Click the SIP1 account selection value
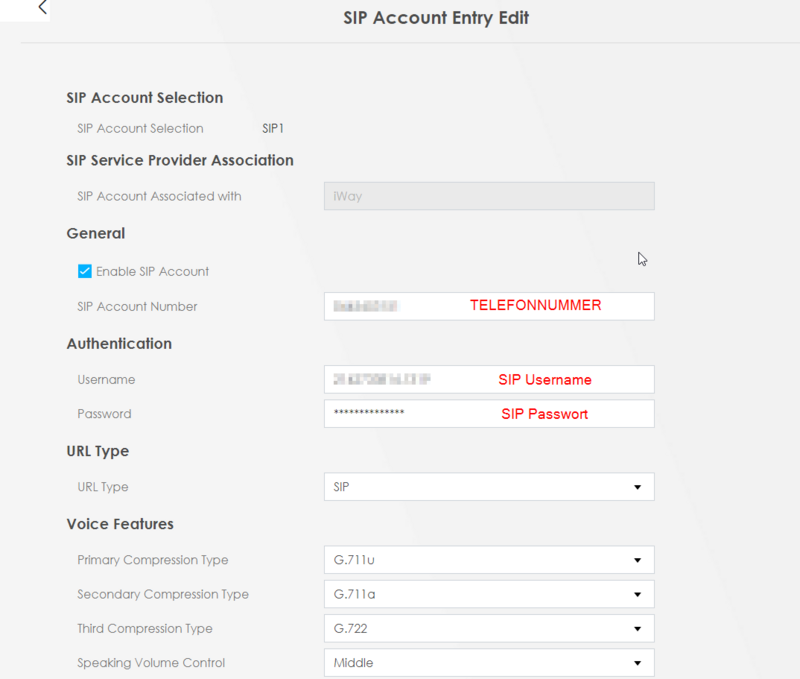This screenshot has height=679, width=800. click(x=273, y=128)
